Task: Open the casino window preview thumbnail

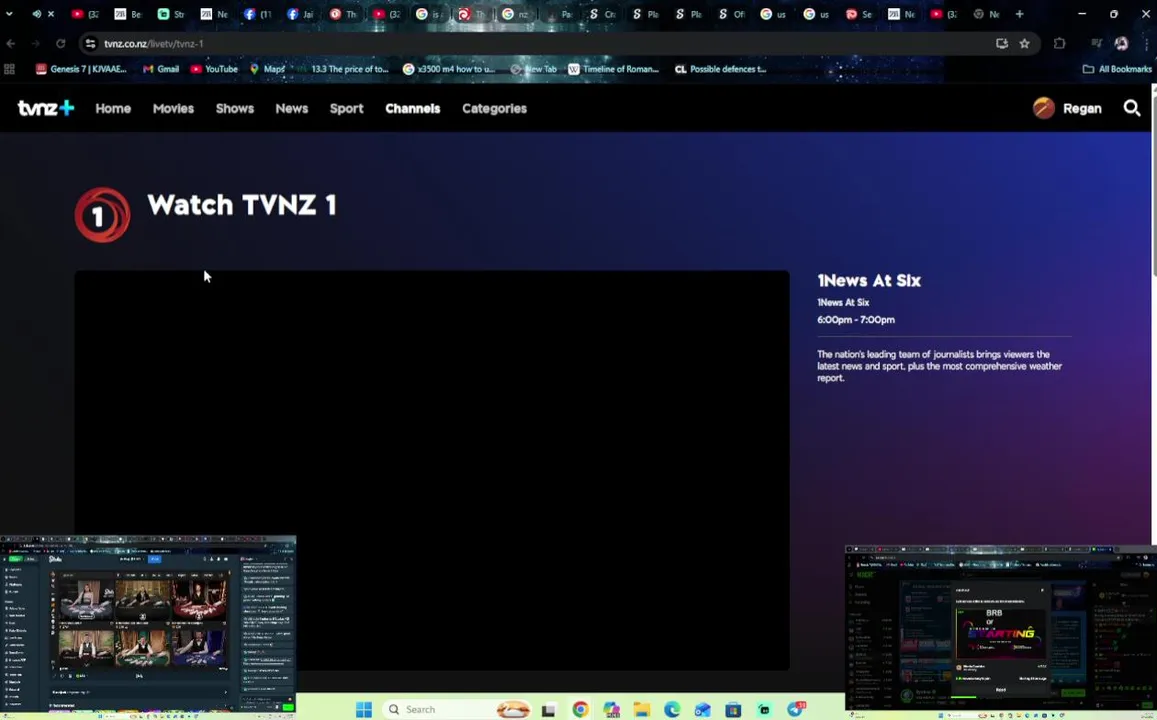Action: pyautogui.click(x=148, y=627)
